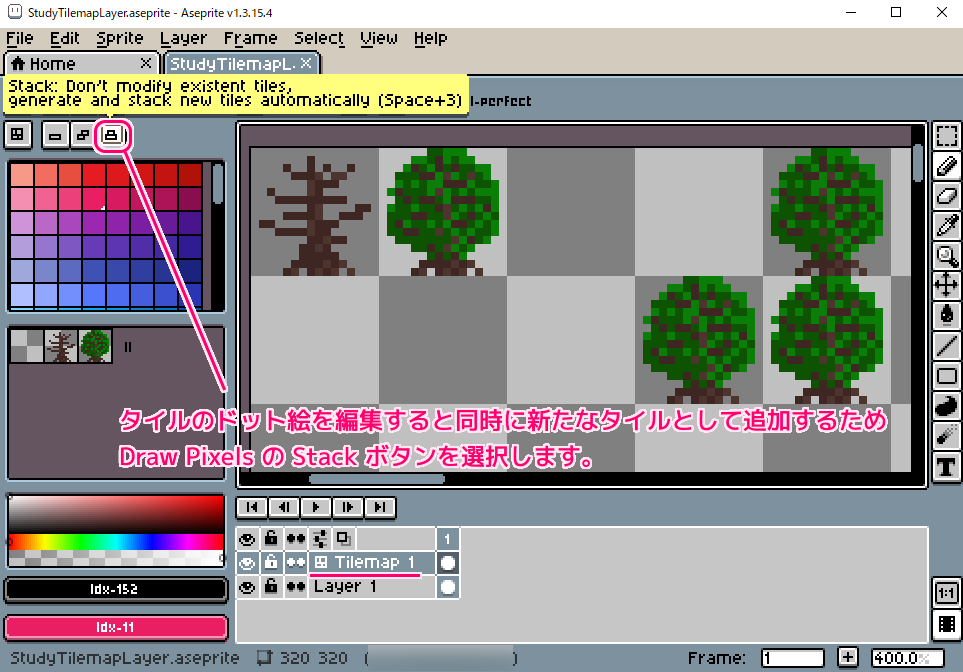Pick the Eyedropper tool
963x672 pixels.
coord(946,226)
